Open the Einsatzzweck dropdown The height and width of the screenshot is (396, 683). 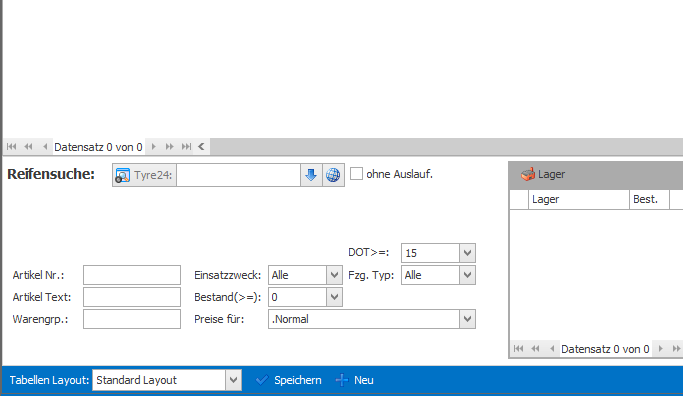tap(334, 275)
